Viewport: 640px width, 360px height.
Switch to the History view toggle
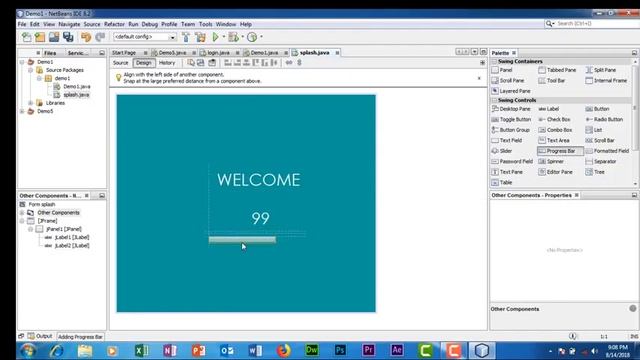pos(167,63)
